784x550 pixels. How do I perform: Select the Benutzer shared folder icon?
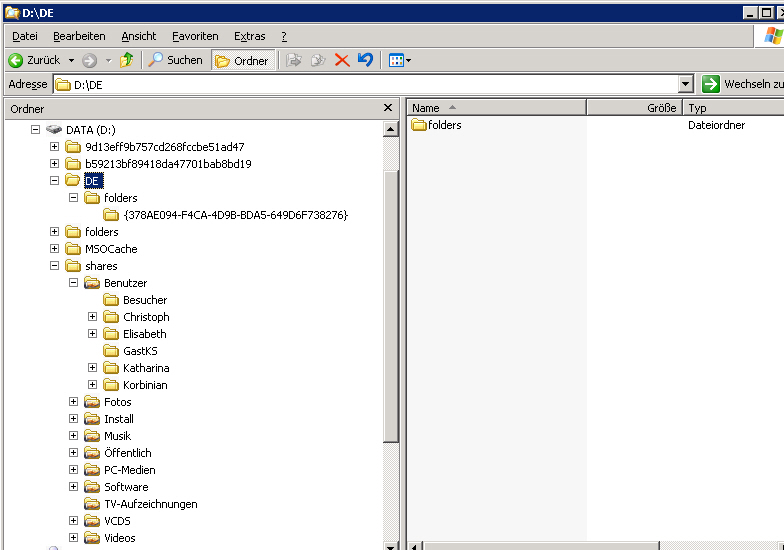pyautogui.click(x=92, y=283)
